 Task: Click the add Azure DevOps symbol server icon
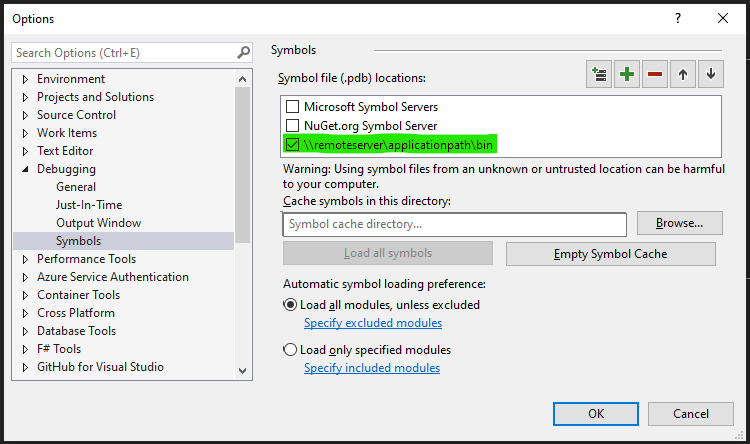[599, 74]
